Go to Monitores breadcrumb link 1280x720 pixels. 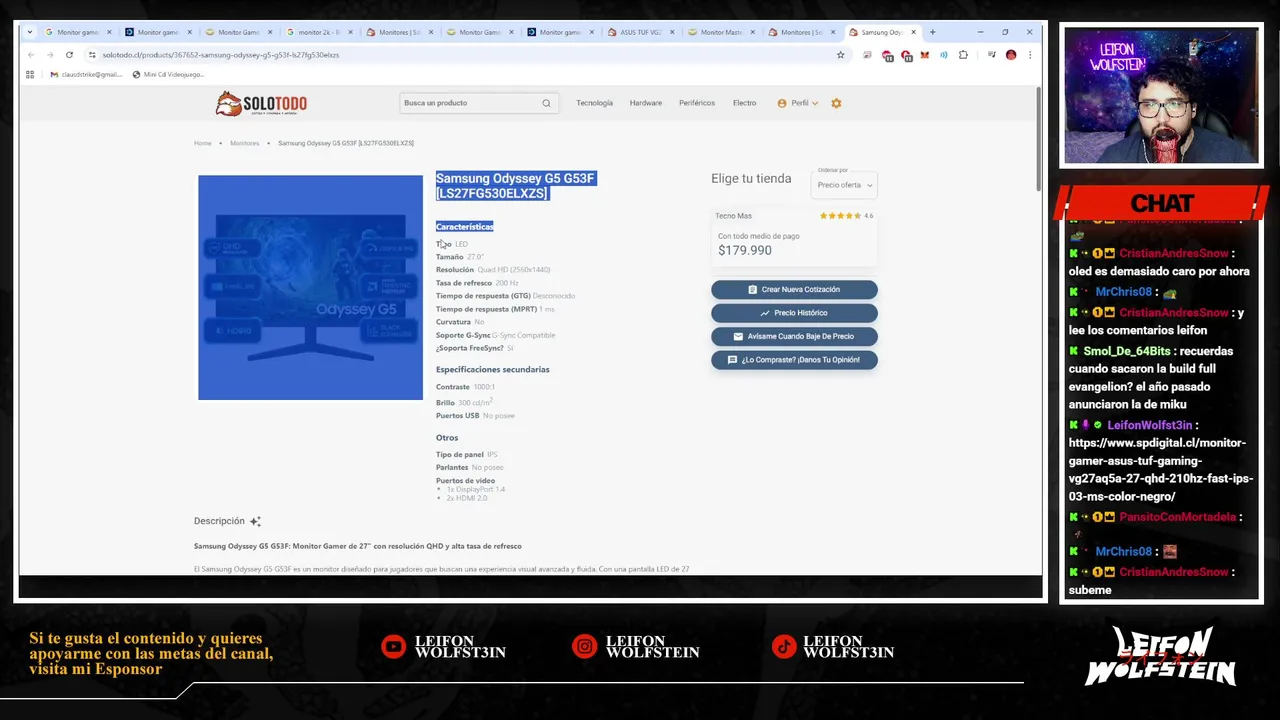click(245, 143)
